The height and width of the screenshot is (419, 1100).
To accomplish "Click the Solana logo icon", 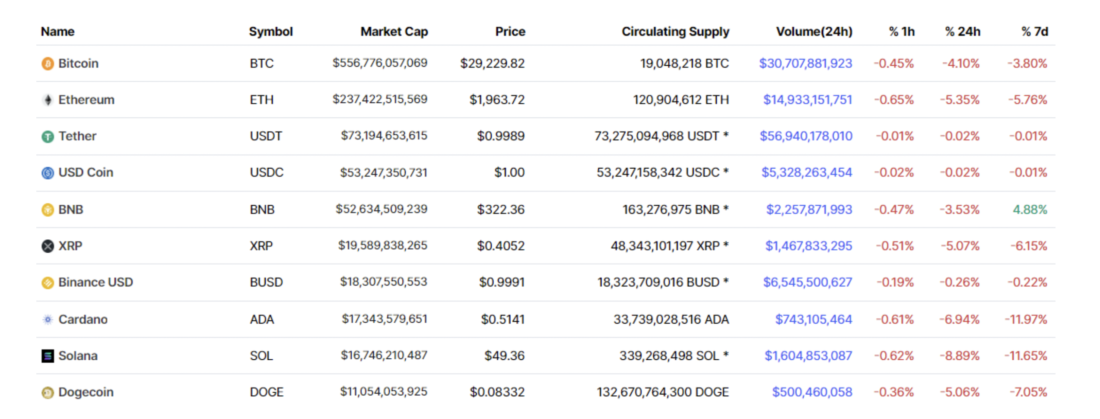I will (x=47, y=356).
